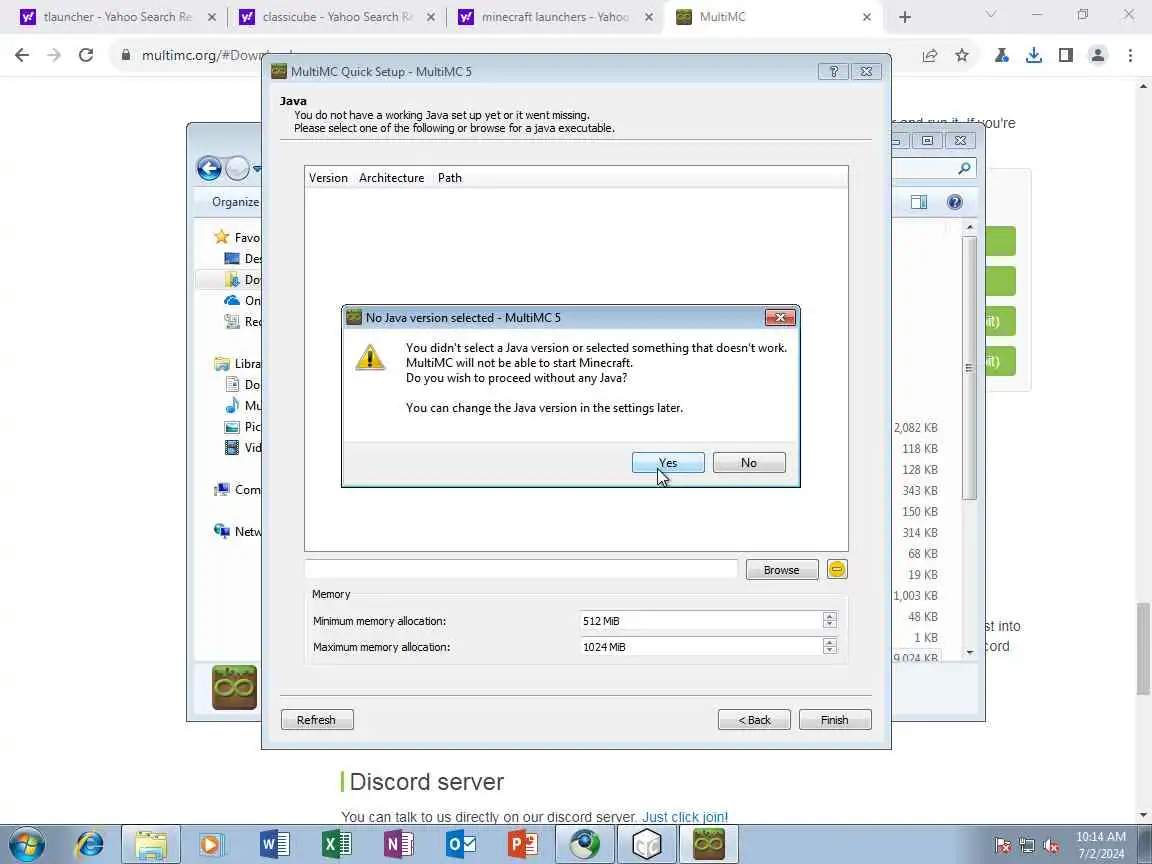Open the Chrome profile avatar
The height and width of the screenshot is (864, 1152).
[1098, 55]
